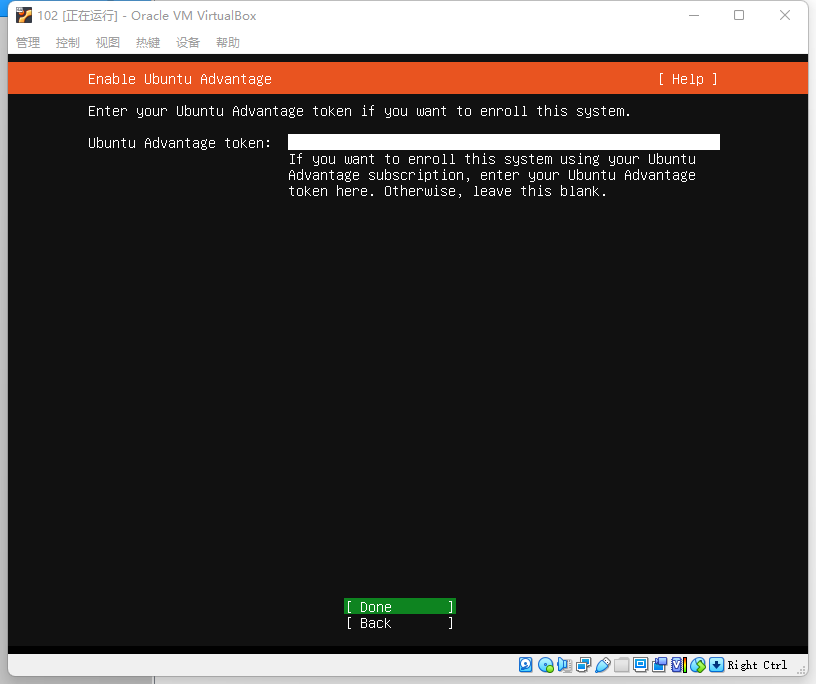Click the hard disk activity icon
Screen dimensions: 816x684
[x=525, y=665]
